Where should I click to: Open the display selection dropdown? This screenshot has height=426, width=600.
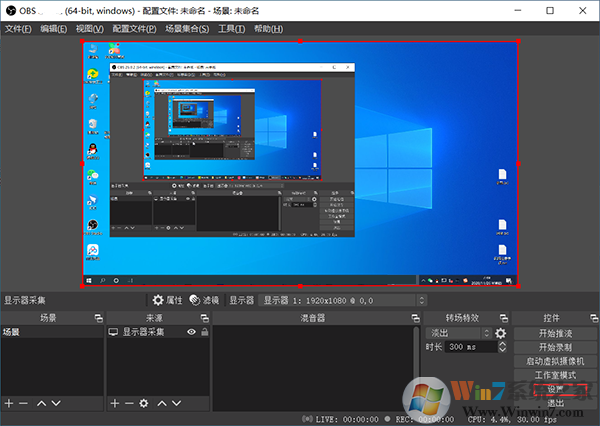(342, 299)
